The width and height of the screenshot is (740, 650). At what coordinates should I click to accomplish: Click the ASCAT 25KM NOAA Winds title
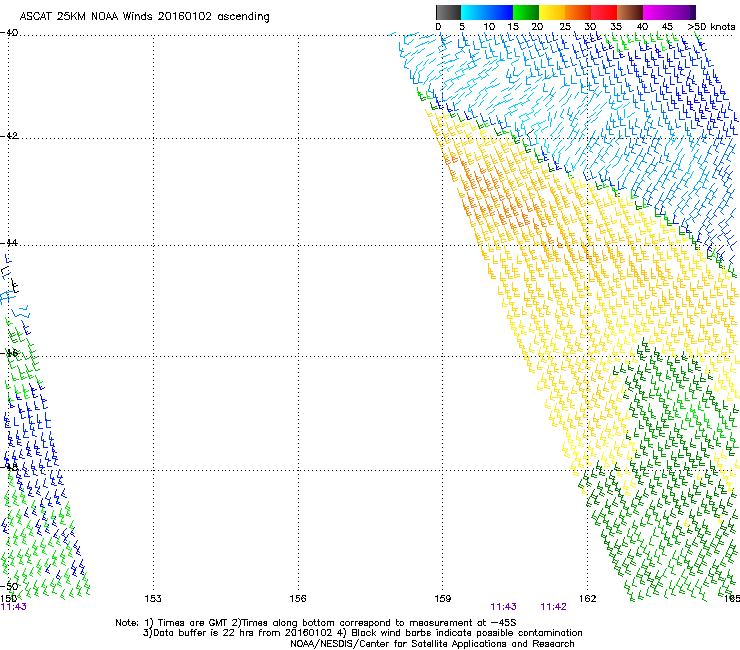(144, 17)
